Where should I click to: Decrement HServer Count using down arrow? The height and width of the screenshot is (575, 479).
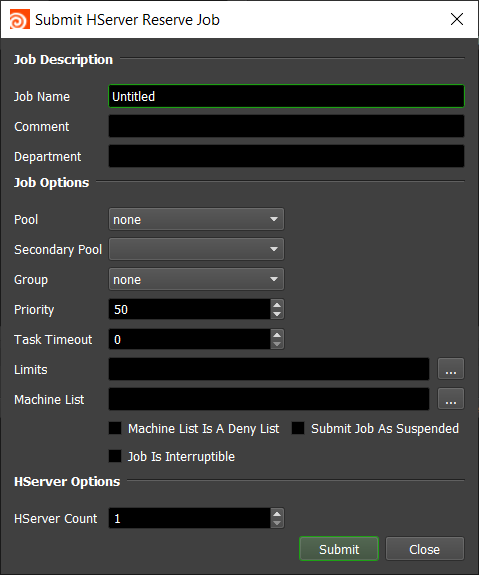coord(277,523)
